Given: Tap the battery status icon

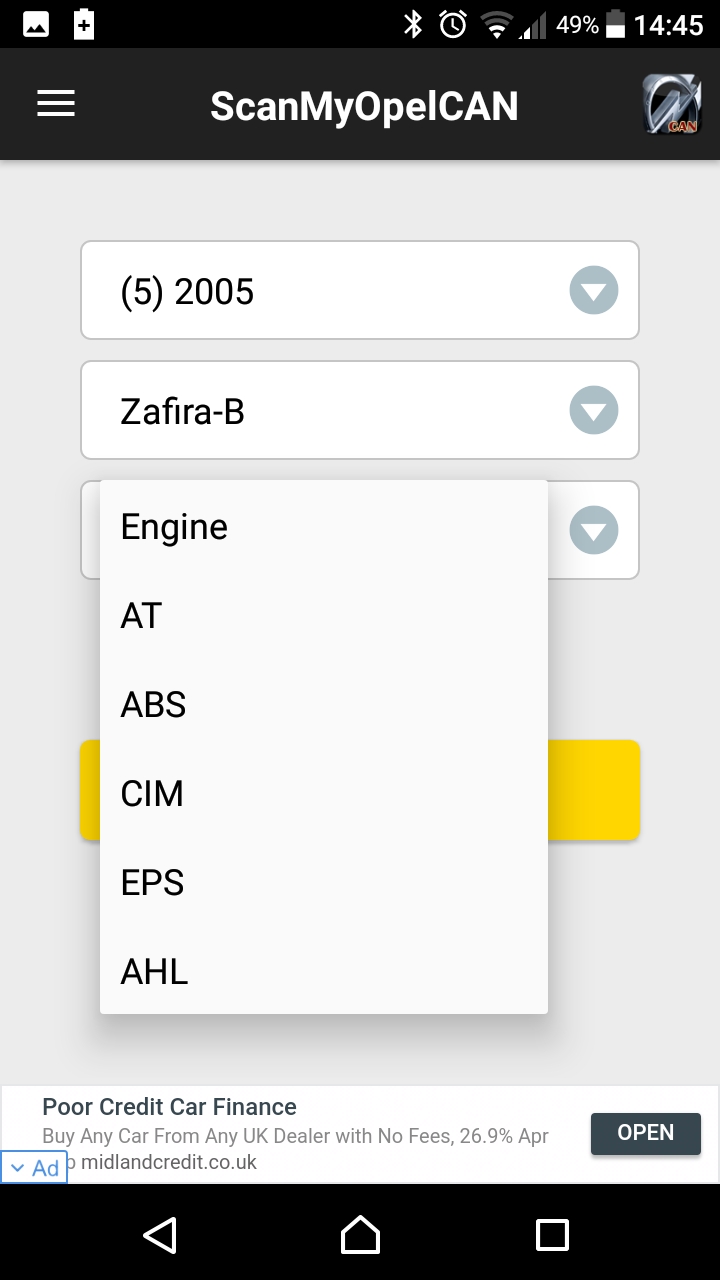Looking at the screenshot, I should click(x=616, y=24).
